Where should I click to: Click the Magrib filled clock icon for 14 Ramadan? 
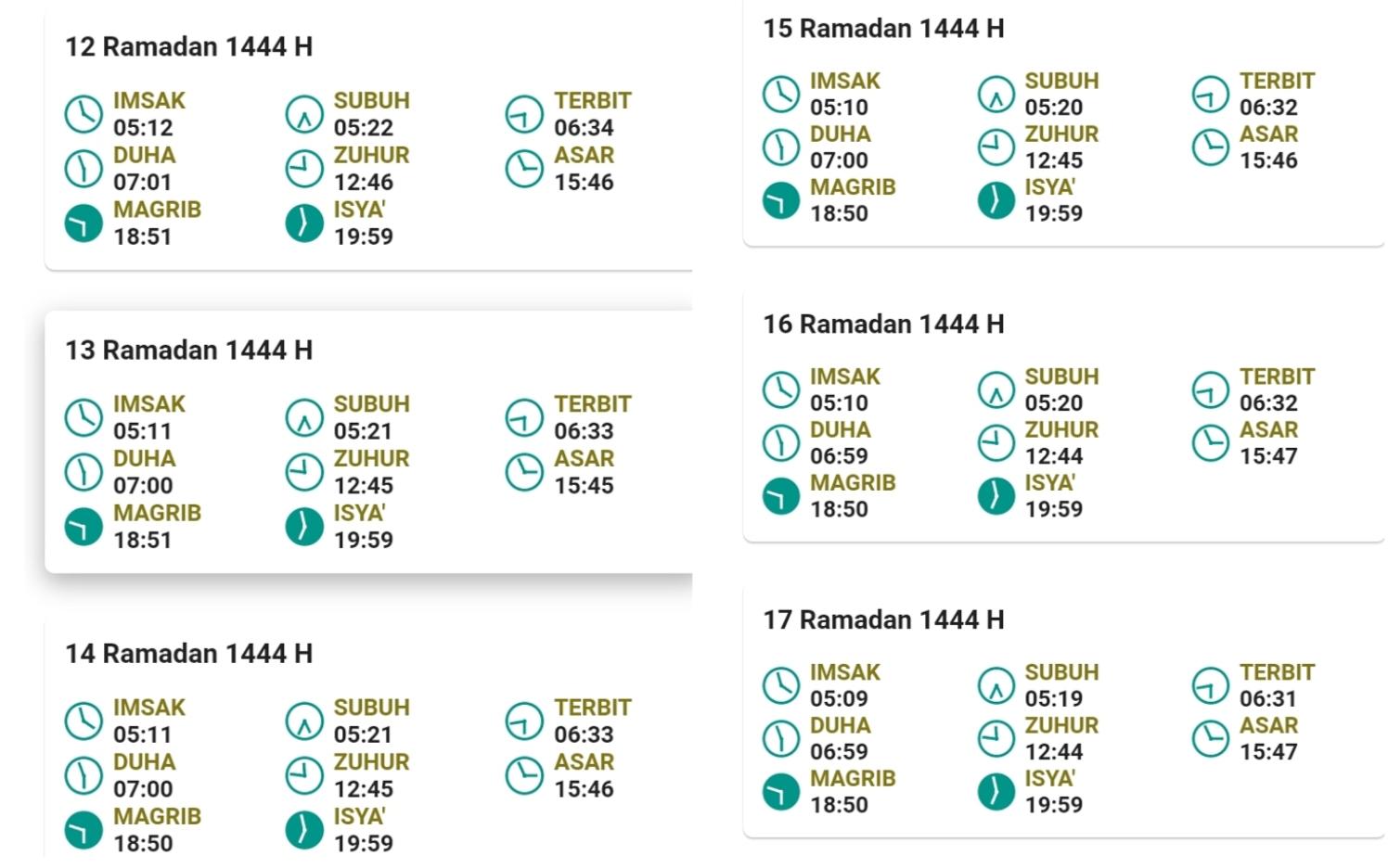click(84, 830)
